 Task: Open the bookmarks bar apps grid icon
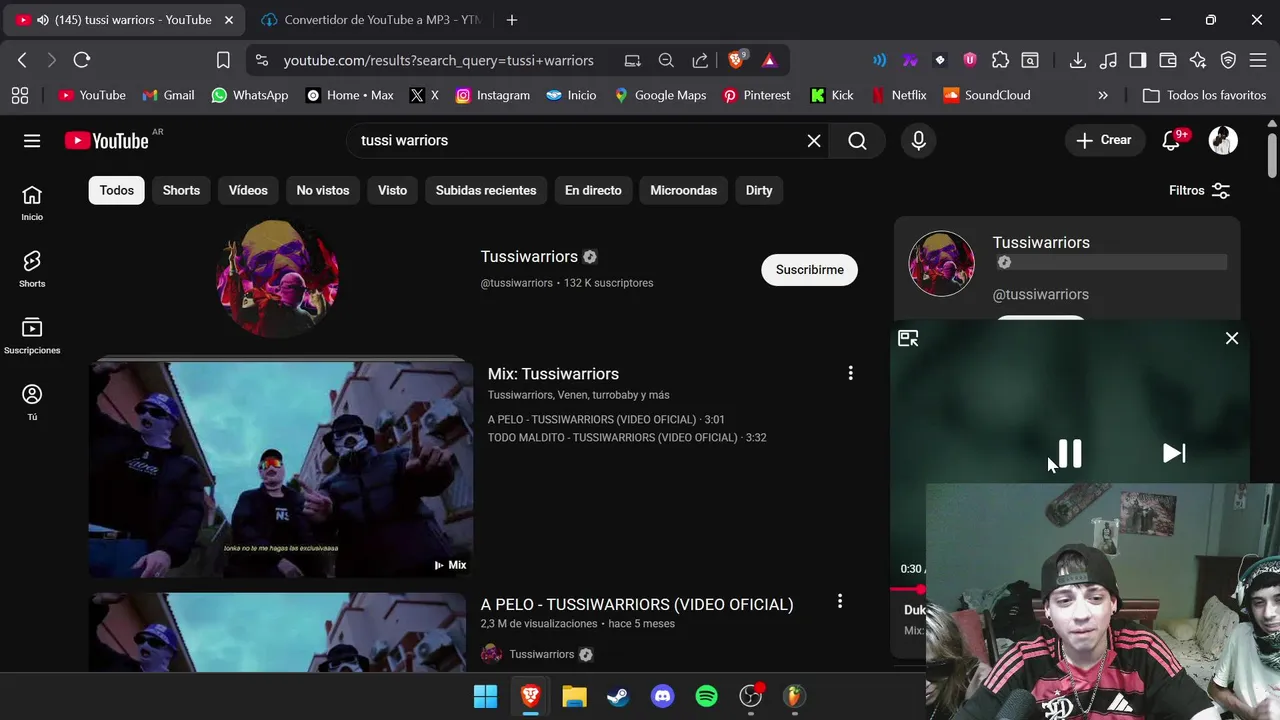click(19, 95)
